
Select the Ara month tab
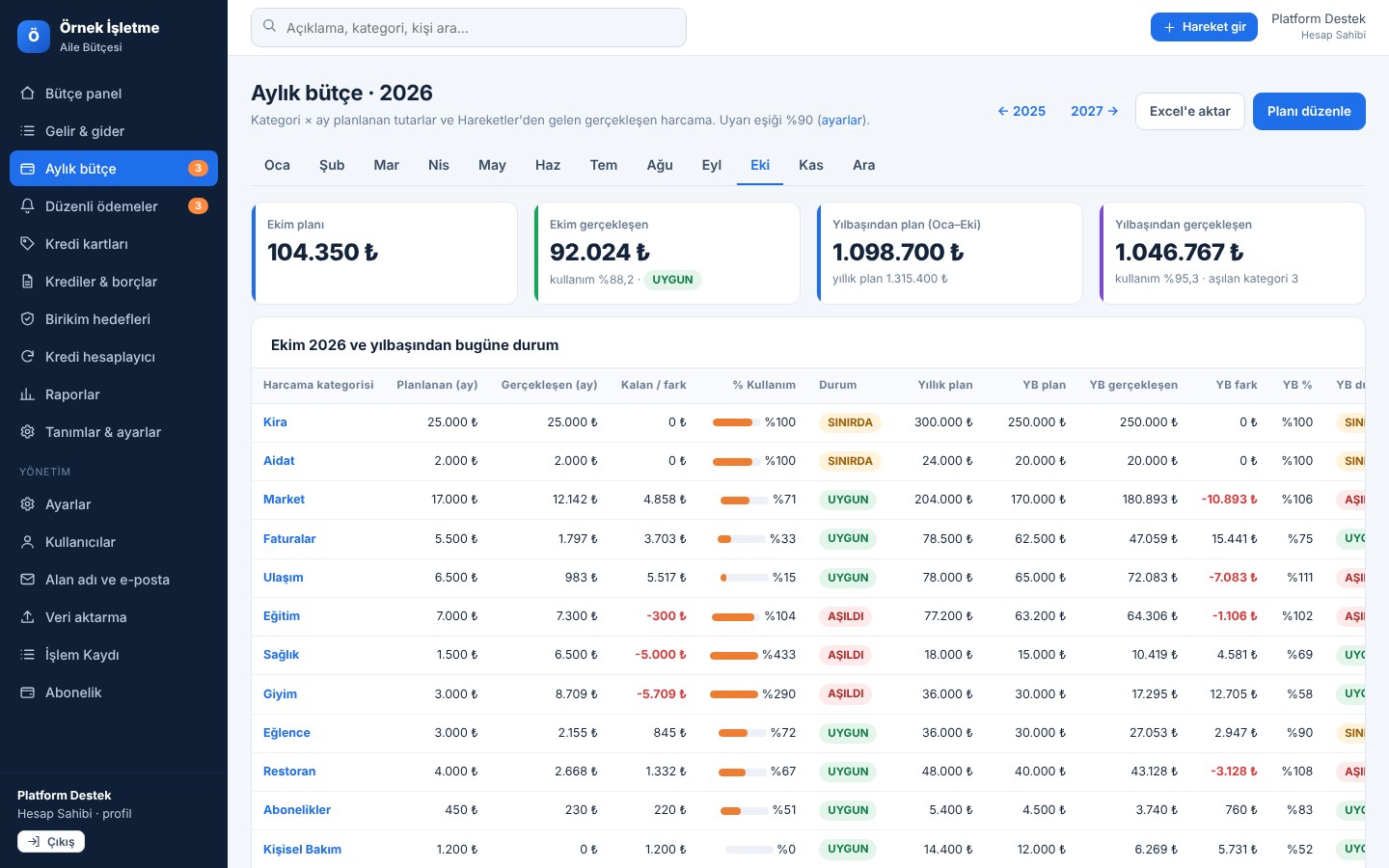864,165
